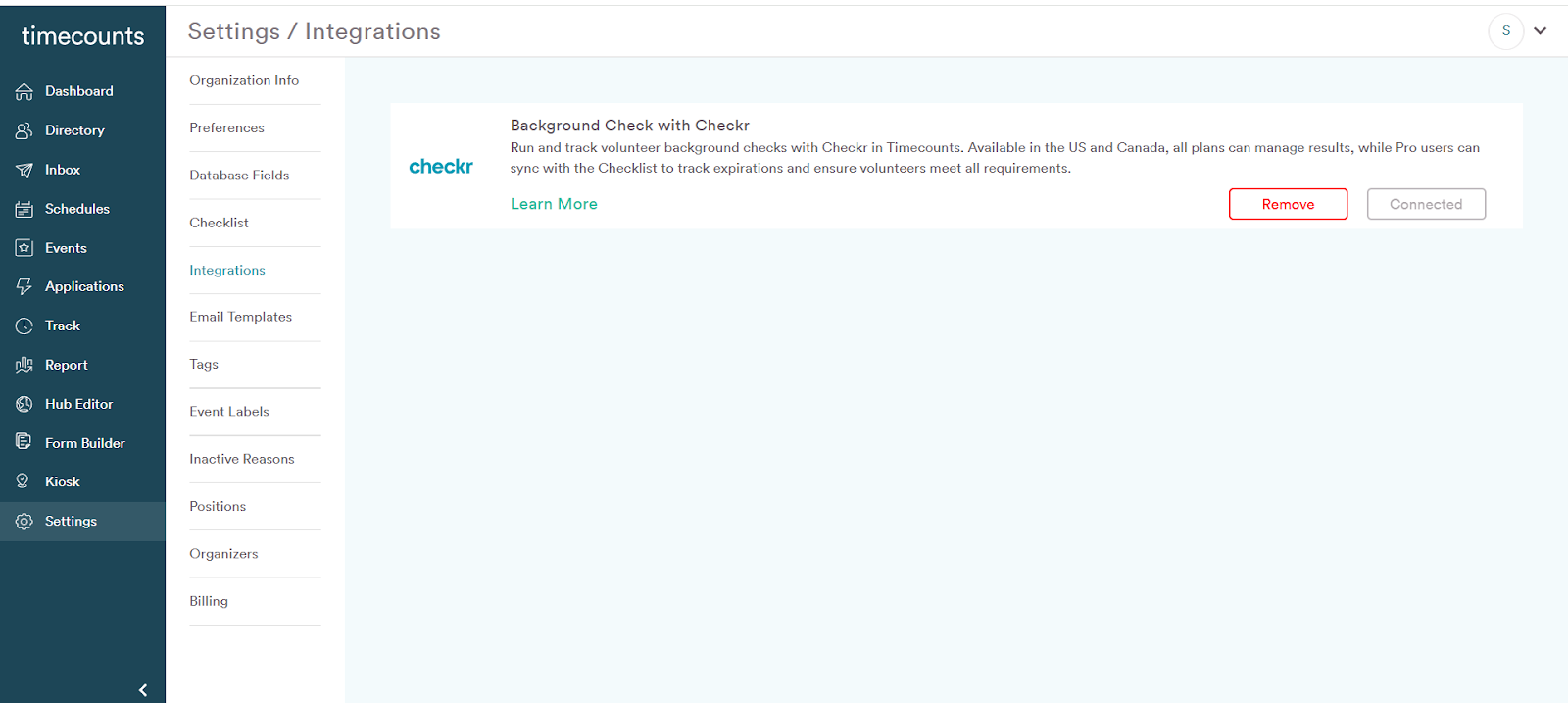Navigate to Schedules
The image size is (1568, 703).
pos(77,209)
